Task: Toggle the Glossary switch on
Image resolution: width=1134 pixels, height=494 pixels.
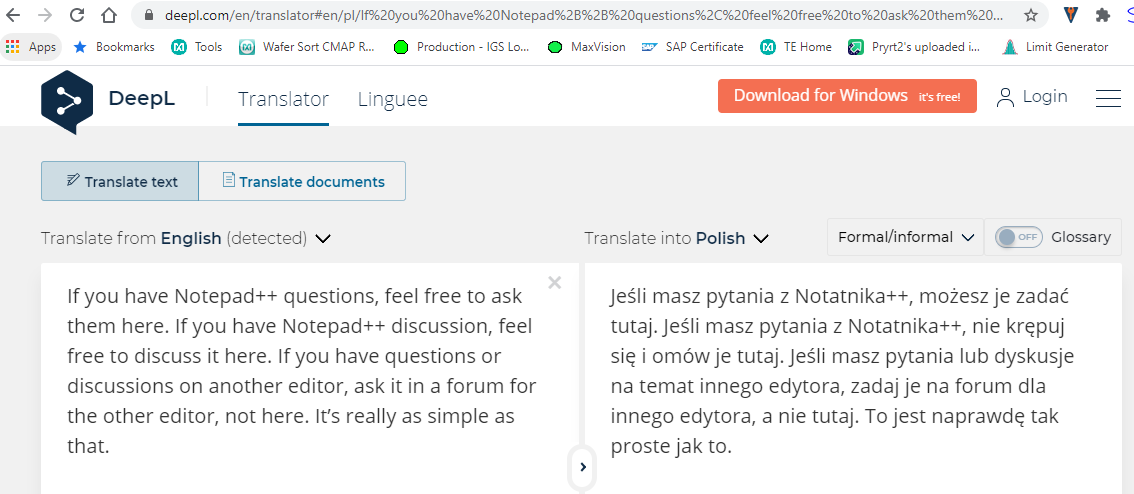Action: pyautogui.click(x=1019, y=237)
